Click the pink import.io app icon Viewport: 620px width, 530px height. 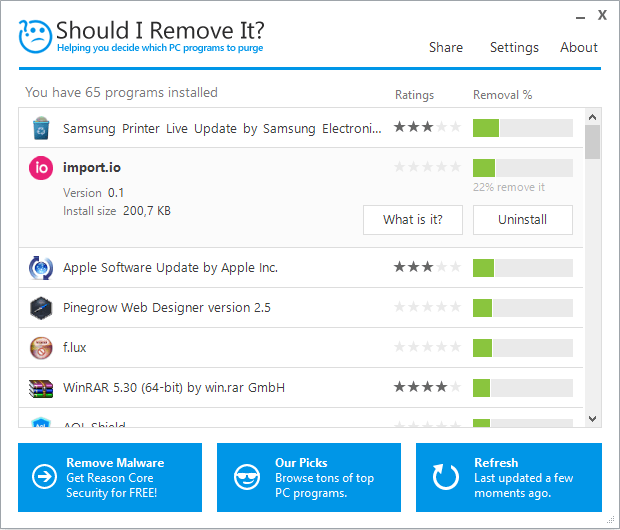[41, 168]
